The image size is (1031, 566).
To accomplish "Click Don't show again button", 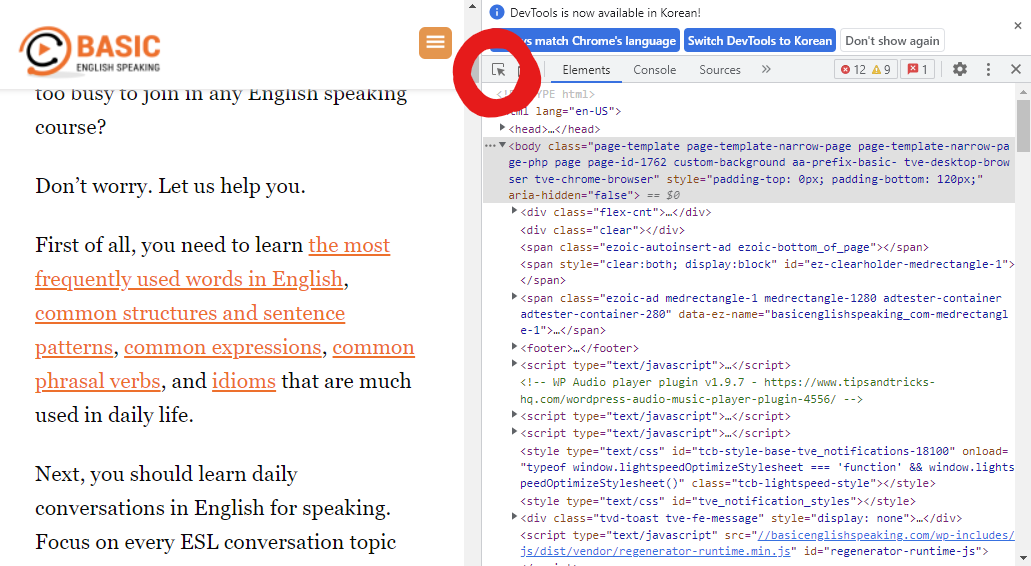I will coord(892,41).
